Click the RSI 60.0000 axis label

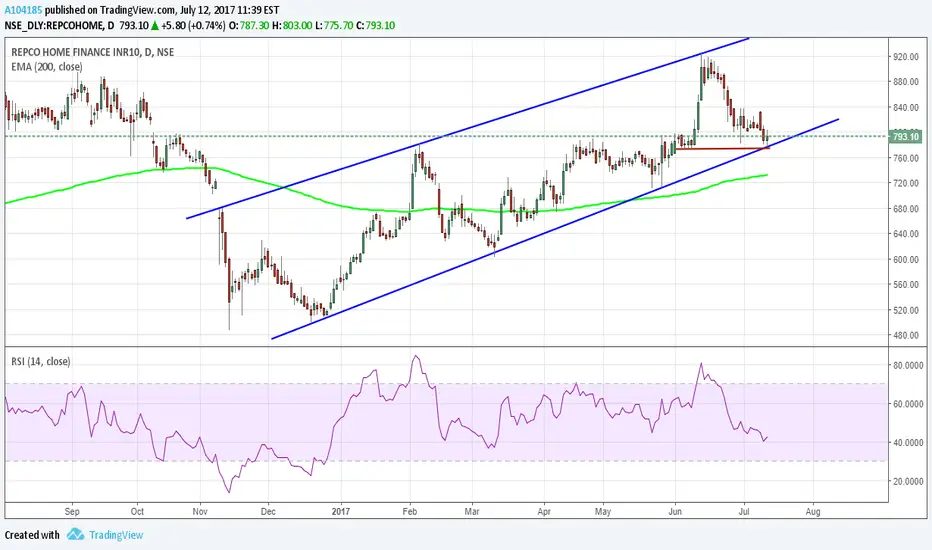pos(908,404)
